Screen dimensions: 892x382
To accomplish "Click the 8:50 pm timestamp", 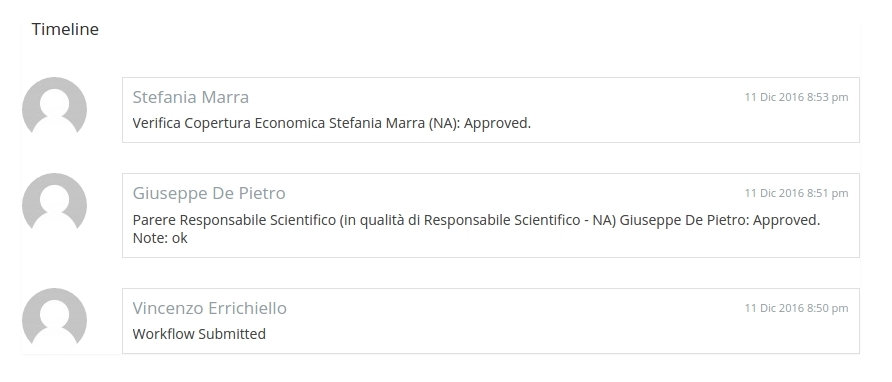I will click(x=796, y=309).
